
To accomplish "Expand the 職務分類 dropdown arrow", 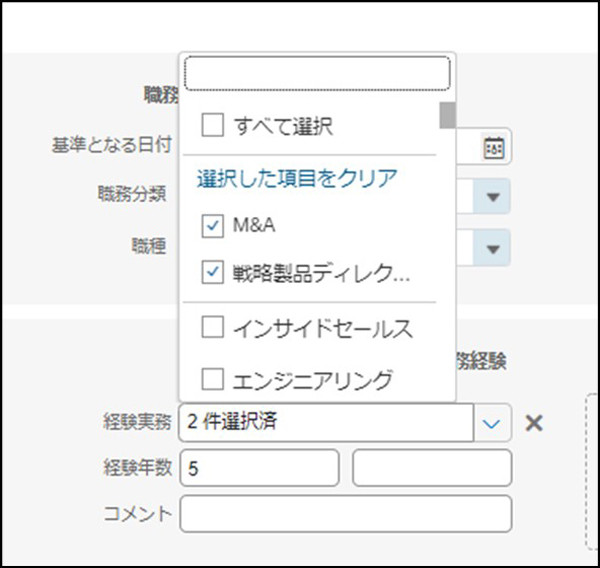I will [492, 197].
